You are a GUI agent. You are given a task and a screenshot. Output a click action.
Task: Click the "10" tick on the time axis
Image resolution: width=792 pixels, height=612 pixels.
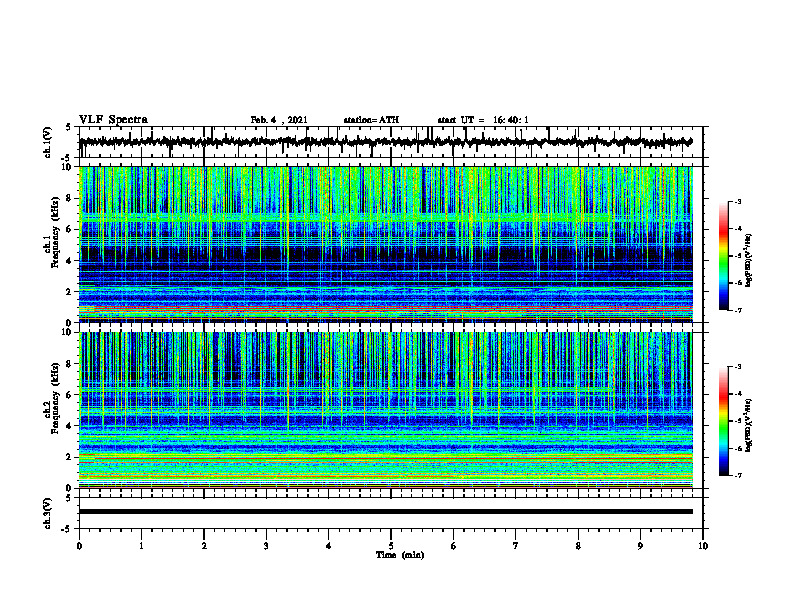703,546
